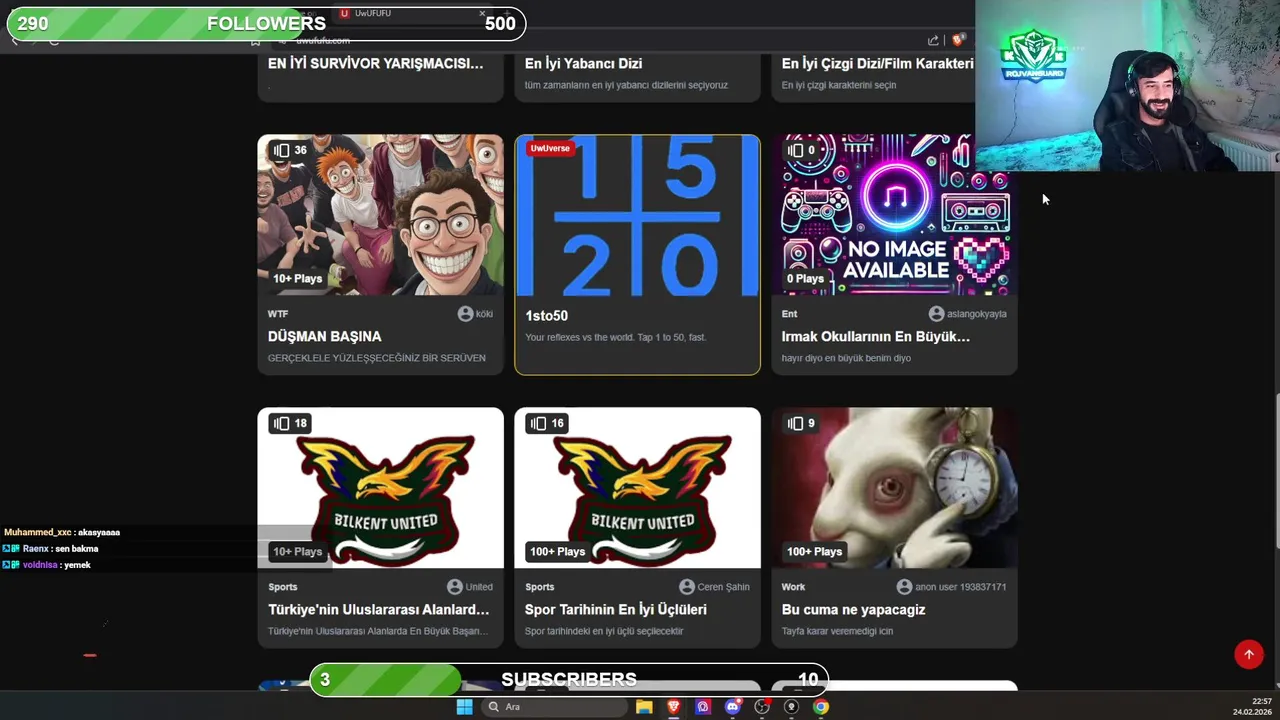Click 'hayır diyo en büyük benim diyo' description
Screen dimensions: 1280x720
click(x=846, y=358)
